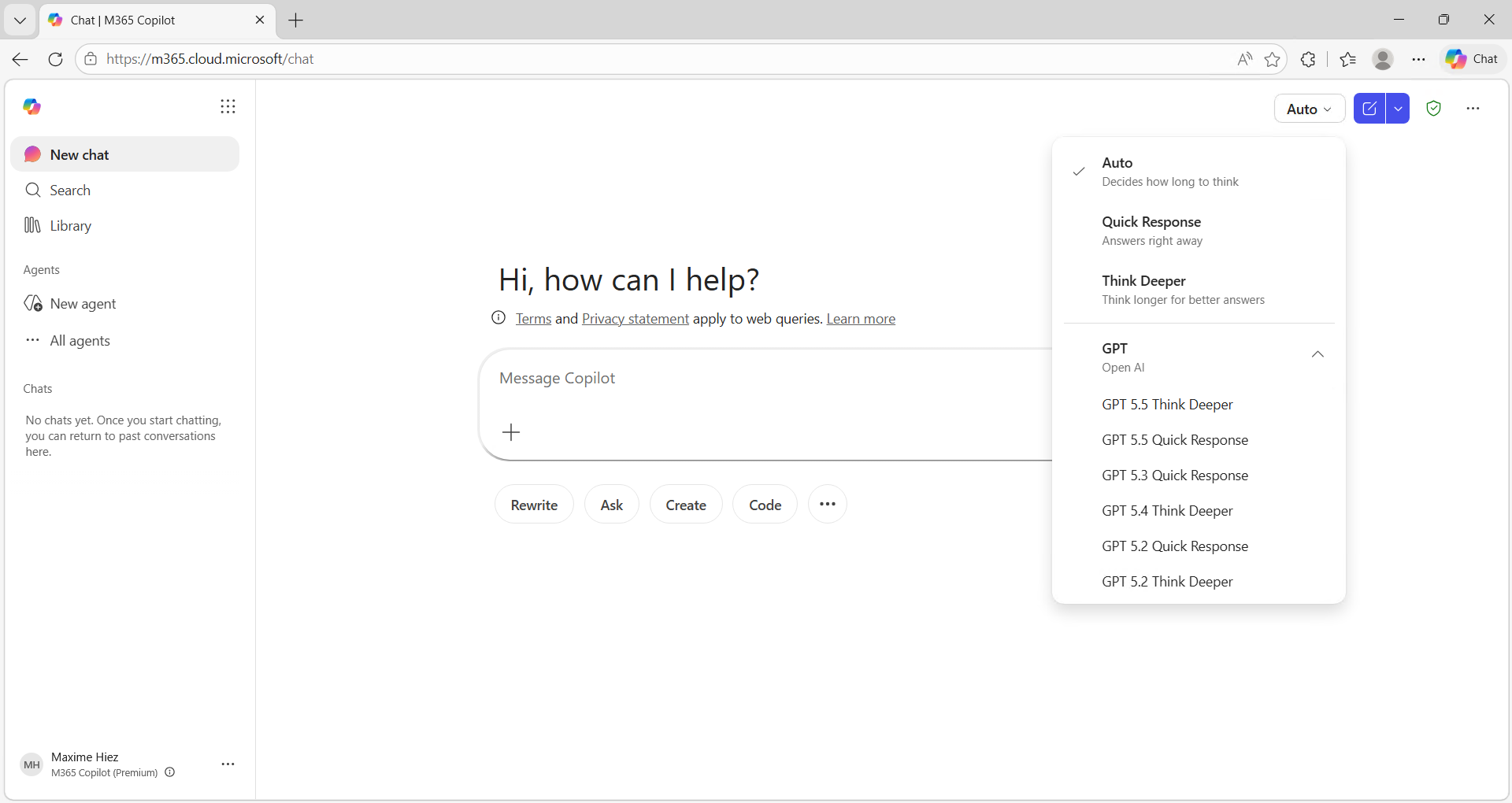Choose GPT 5.5 Quick Response model

1199,440
